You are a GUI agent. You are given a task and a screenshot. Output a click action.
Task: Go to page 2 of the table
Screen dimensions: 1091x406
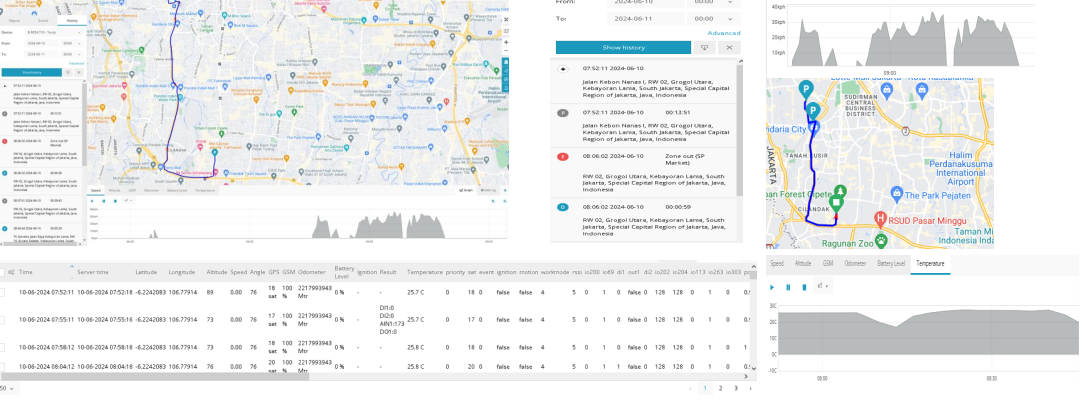(720, 387)
